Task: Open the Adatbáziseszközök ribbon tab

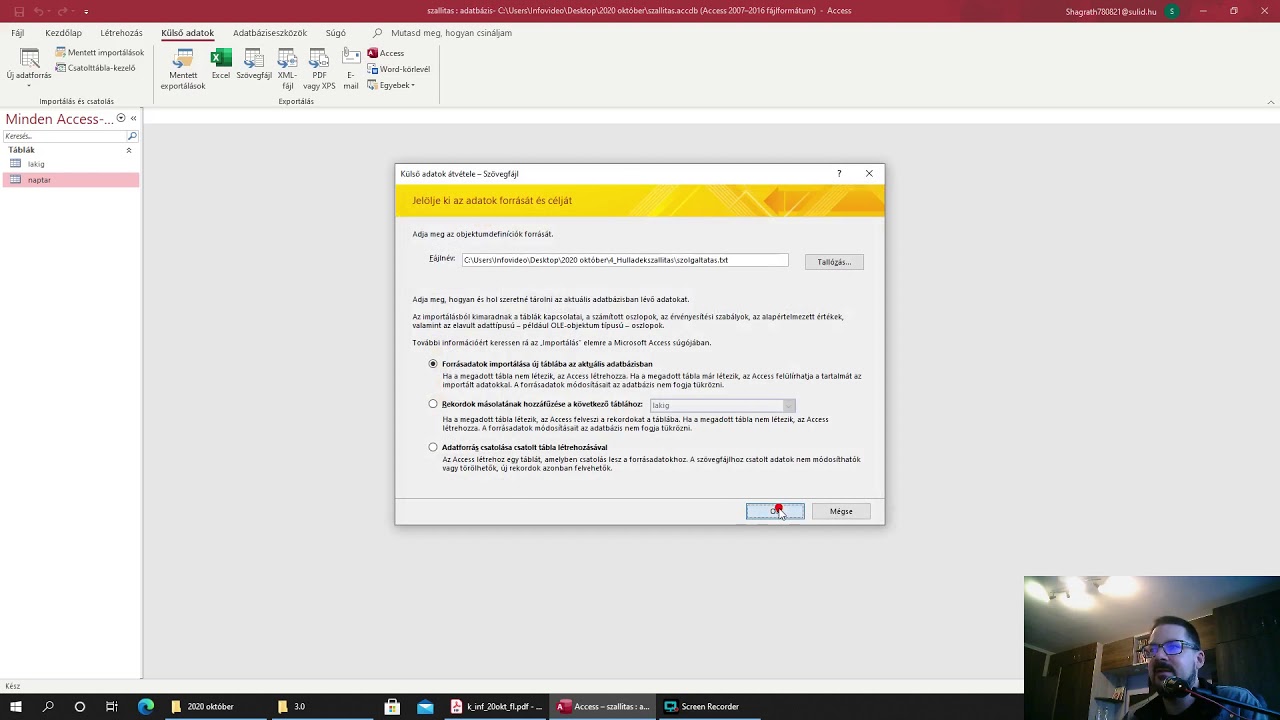Action: (x=270, y=33)
